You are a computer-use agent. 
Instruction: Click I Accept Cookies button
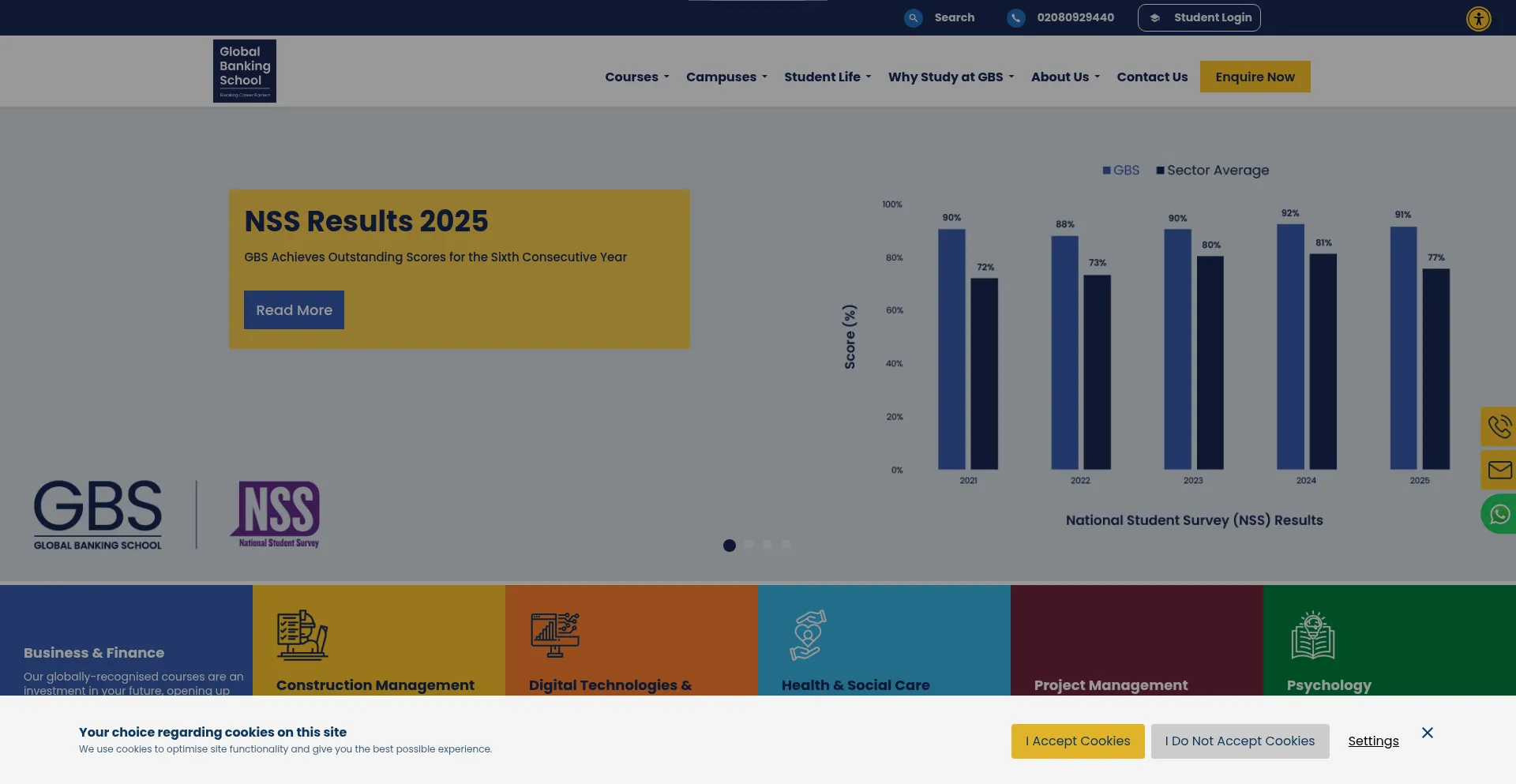point(1078,741)
